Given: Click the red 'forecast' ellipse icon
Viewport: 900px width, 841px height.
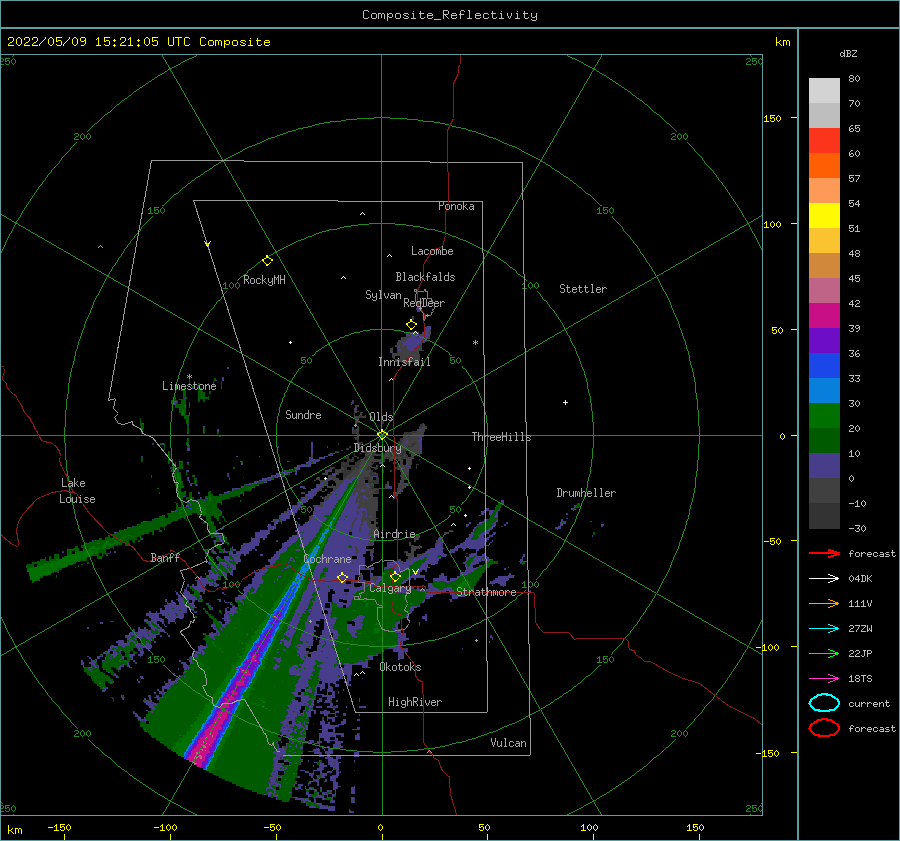Looking at the screenshot, I should 824,728.
